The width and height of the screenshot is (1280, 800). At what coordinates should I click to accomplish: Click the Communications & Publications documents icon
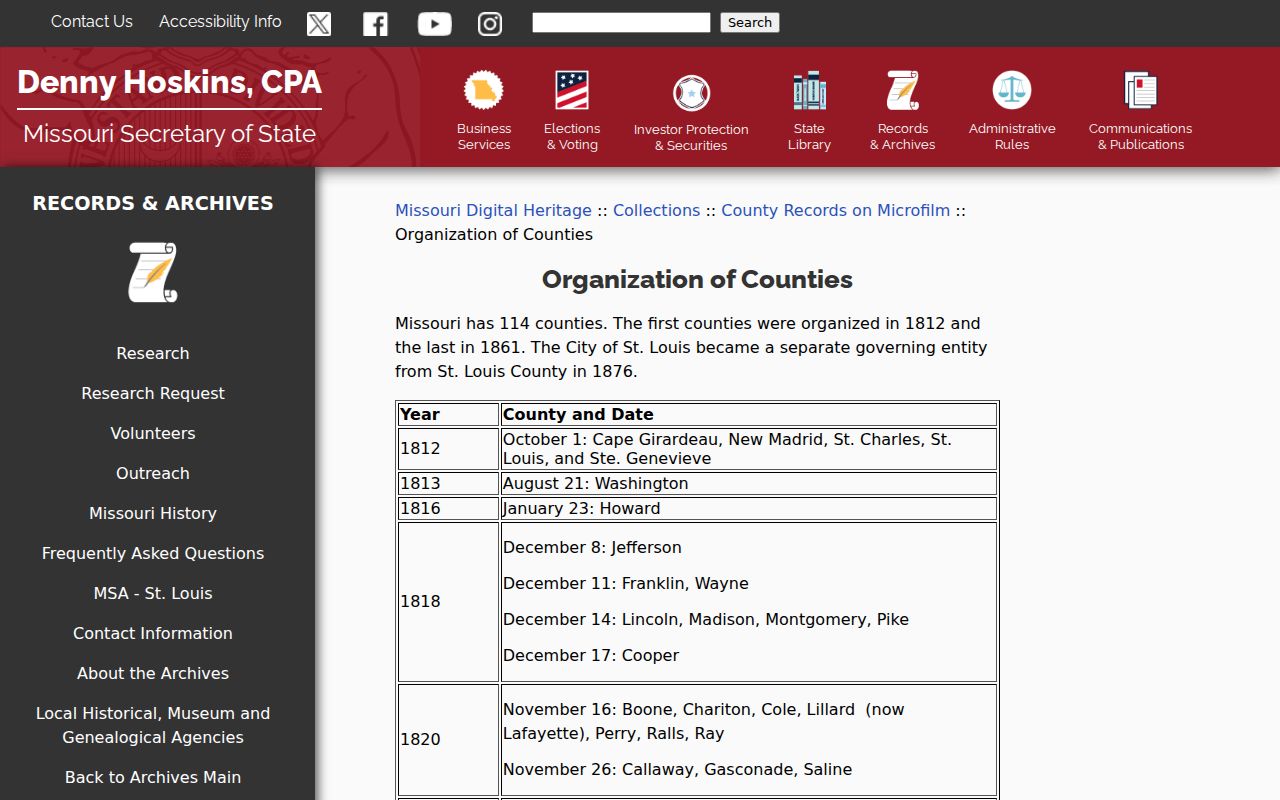(1140, 91)
